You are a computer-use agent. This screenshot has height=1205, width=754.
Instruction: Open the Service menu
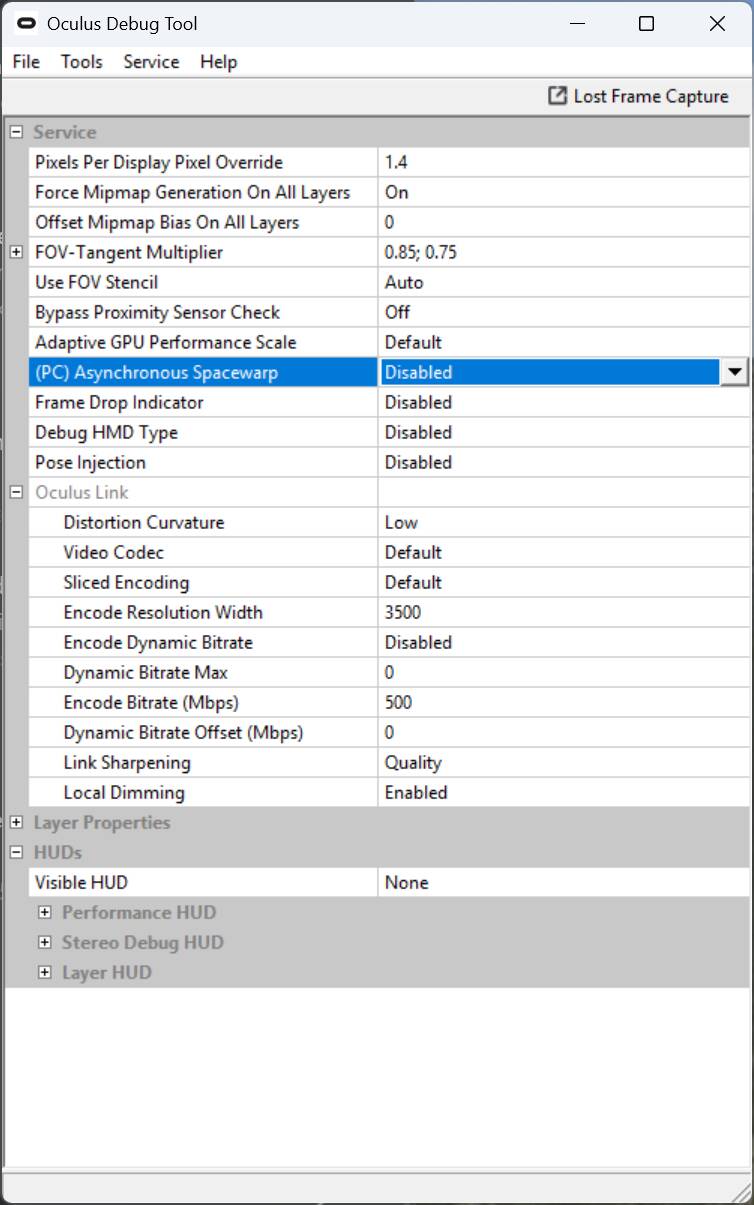click(151, 62)
